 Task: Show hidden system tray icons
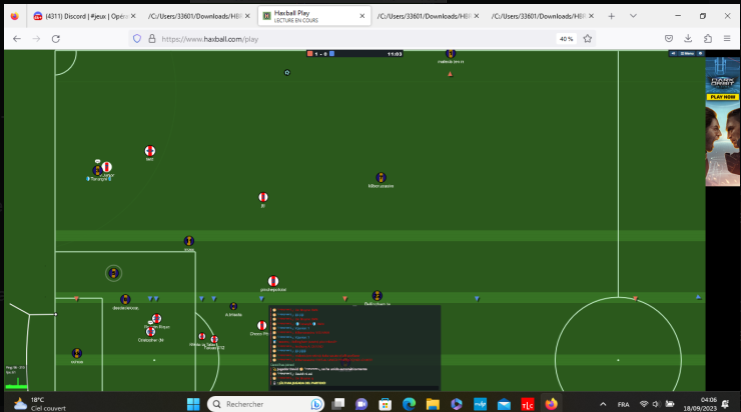coord(601,404)
